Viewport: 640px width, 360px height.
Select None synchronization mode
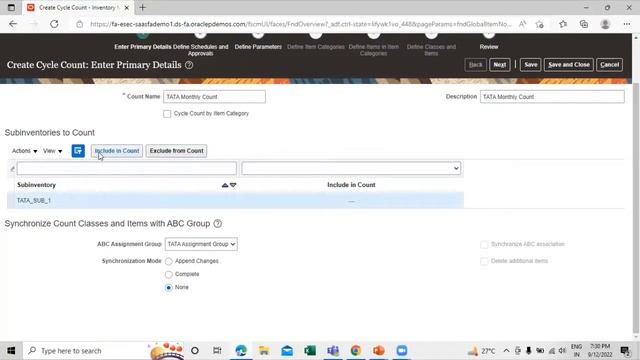[x=169, y=288]
